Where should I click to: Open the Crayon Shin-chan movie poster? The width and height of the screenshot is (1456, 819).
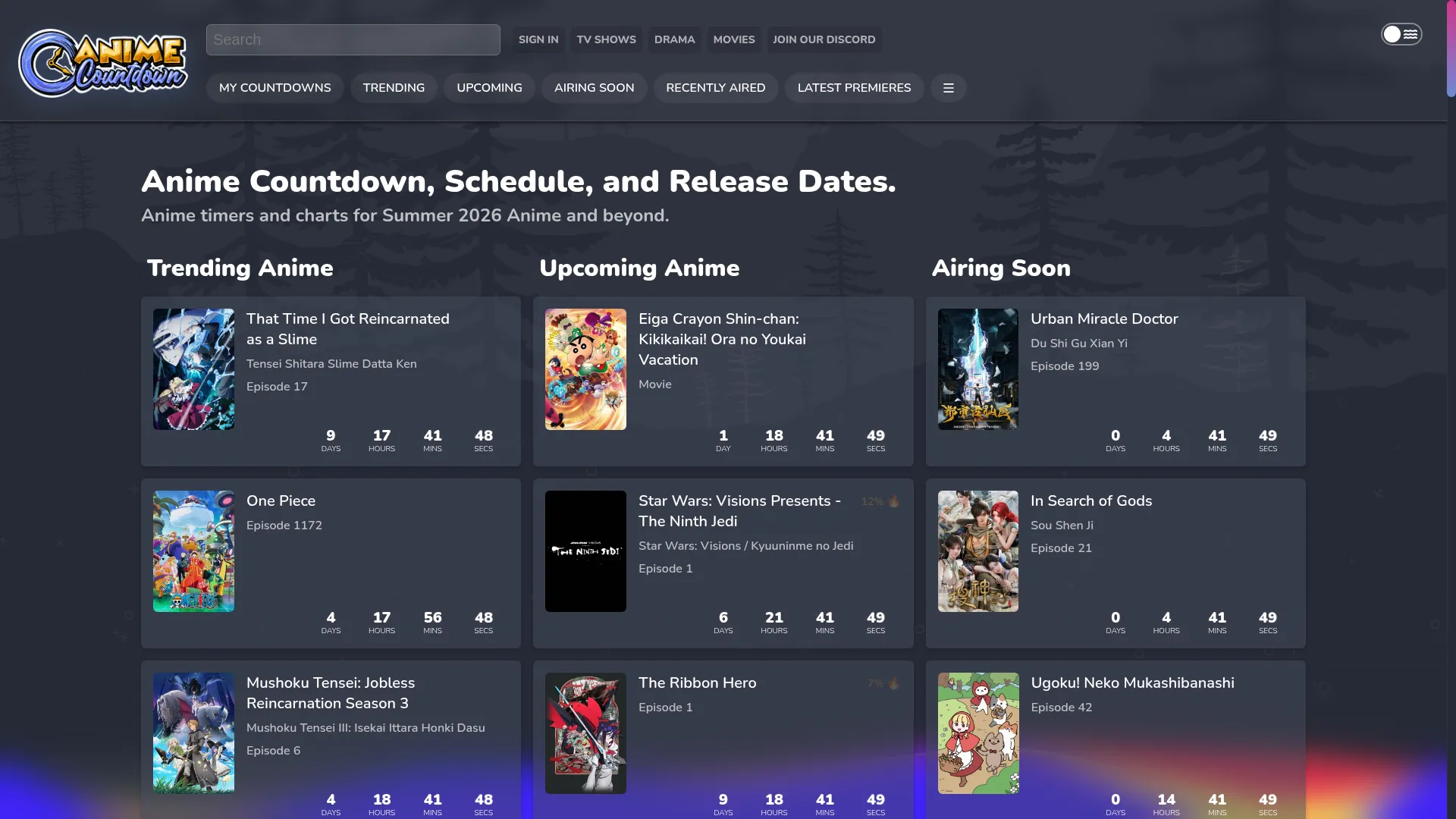point(585,369)
